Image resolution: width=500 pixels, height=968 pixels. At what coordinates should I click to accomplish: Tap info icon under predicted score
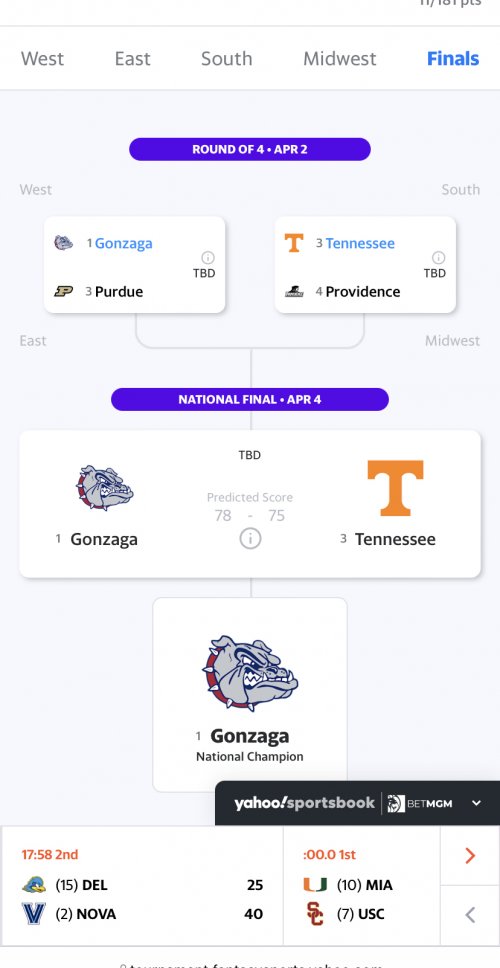click(x=250, y=539)
